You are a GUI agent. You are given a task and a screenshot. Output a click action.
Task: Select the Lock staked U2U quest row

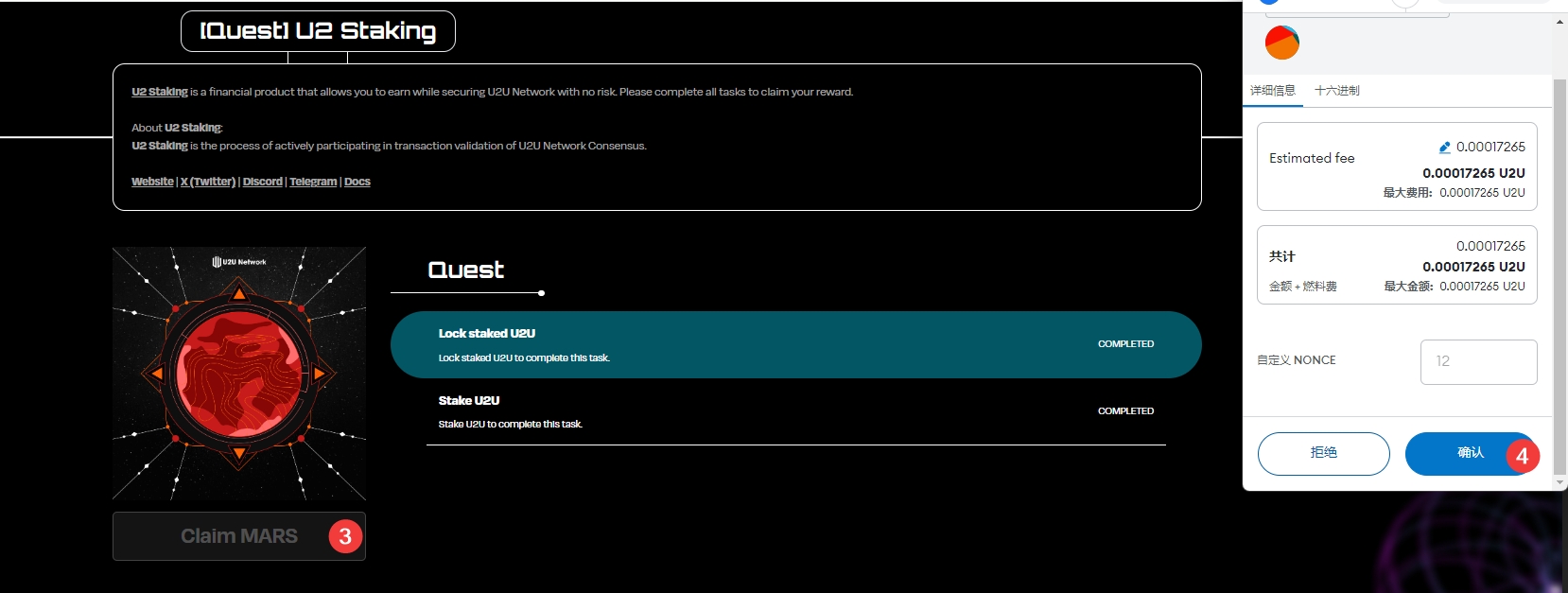tap(795, 345)
